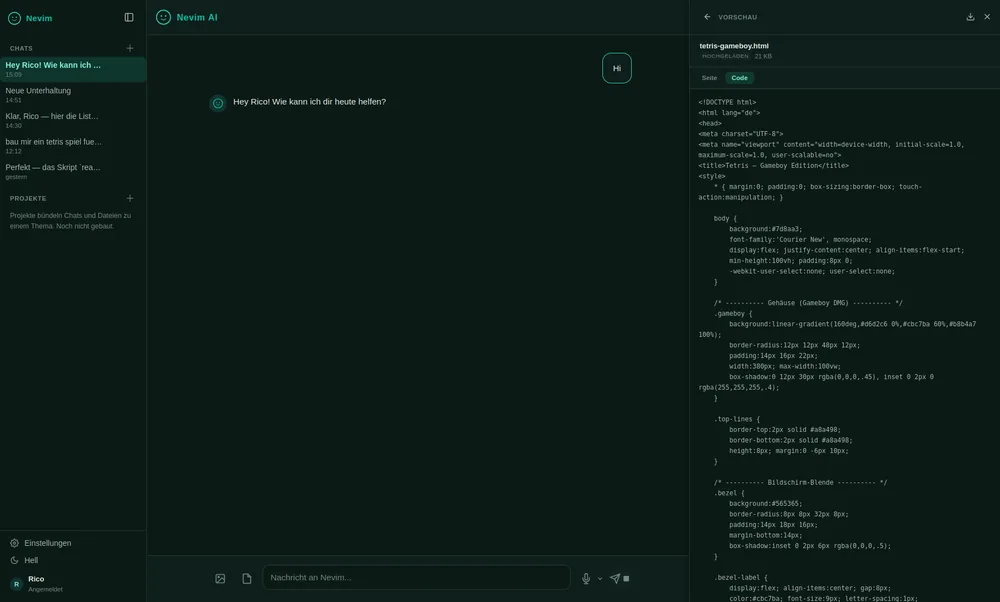The width and height of the screenshot is (1000, 602).
Task: Click the '<!DOCTYPE html>' code line
Action: tap(727, 102)
